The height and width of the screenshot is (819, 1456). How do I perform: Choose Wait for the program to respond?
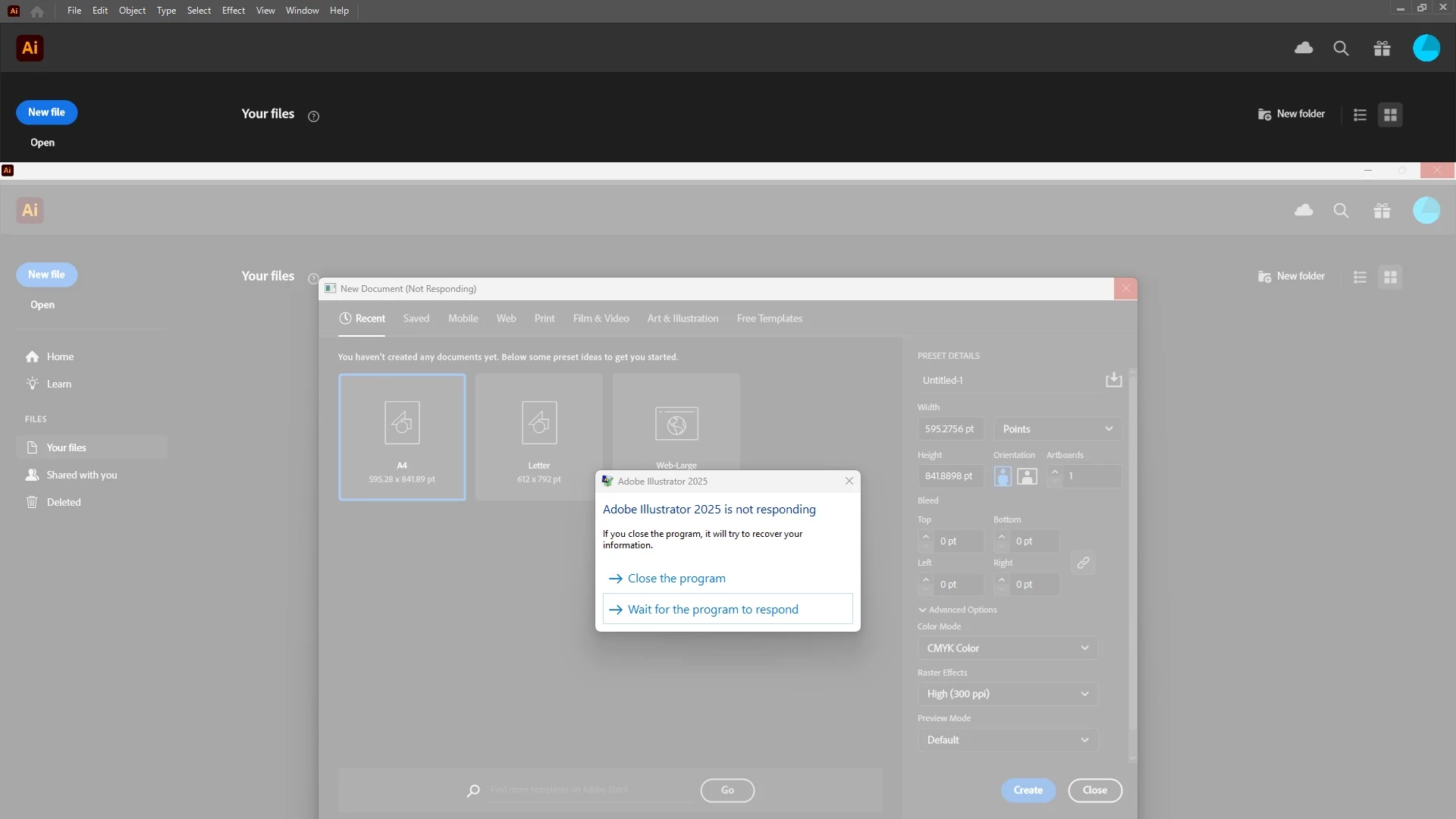click(713, 610)
